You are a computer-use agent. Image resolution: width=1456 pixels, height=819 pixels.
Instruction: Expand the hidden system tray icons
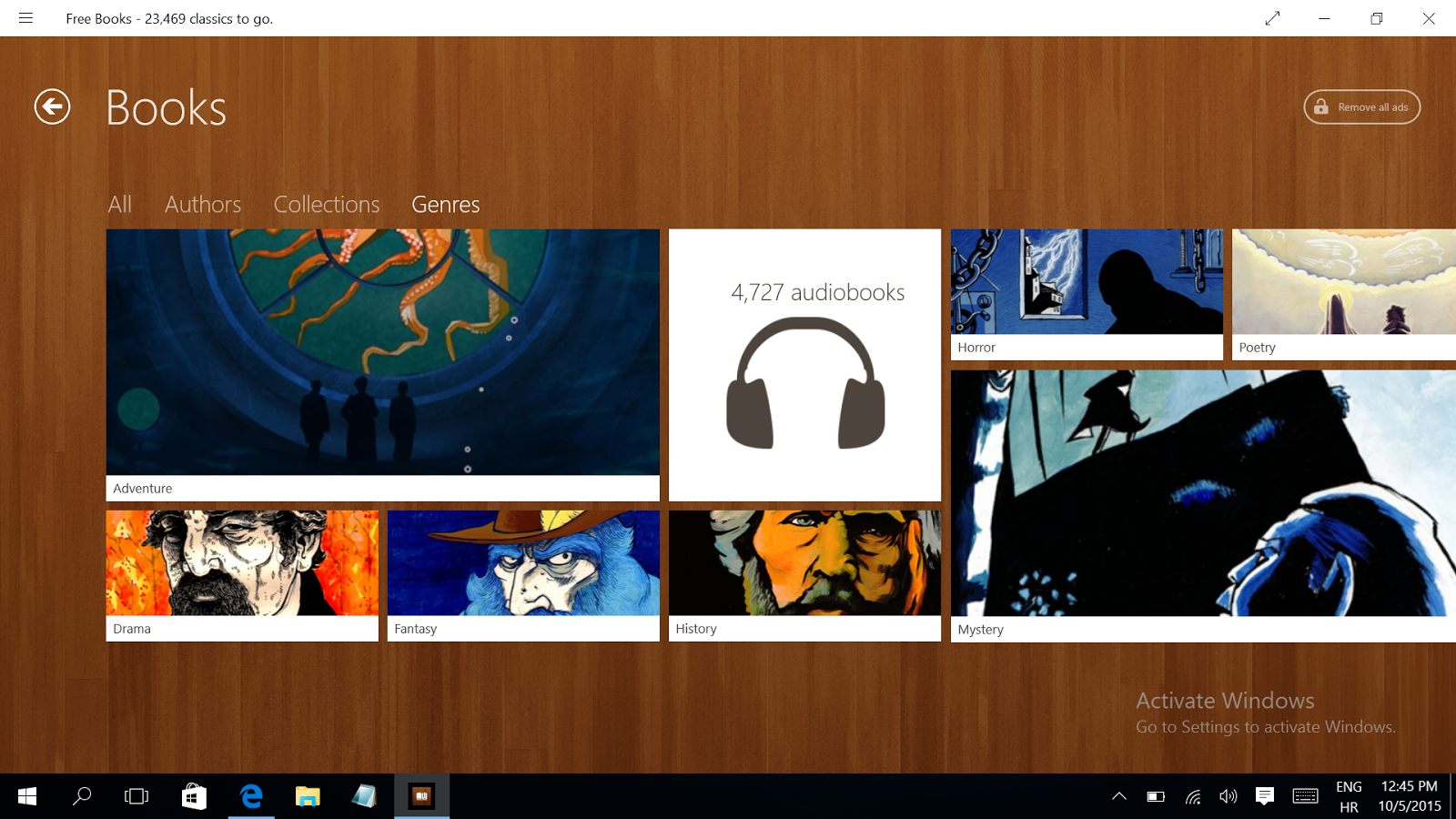[1119, 796]
